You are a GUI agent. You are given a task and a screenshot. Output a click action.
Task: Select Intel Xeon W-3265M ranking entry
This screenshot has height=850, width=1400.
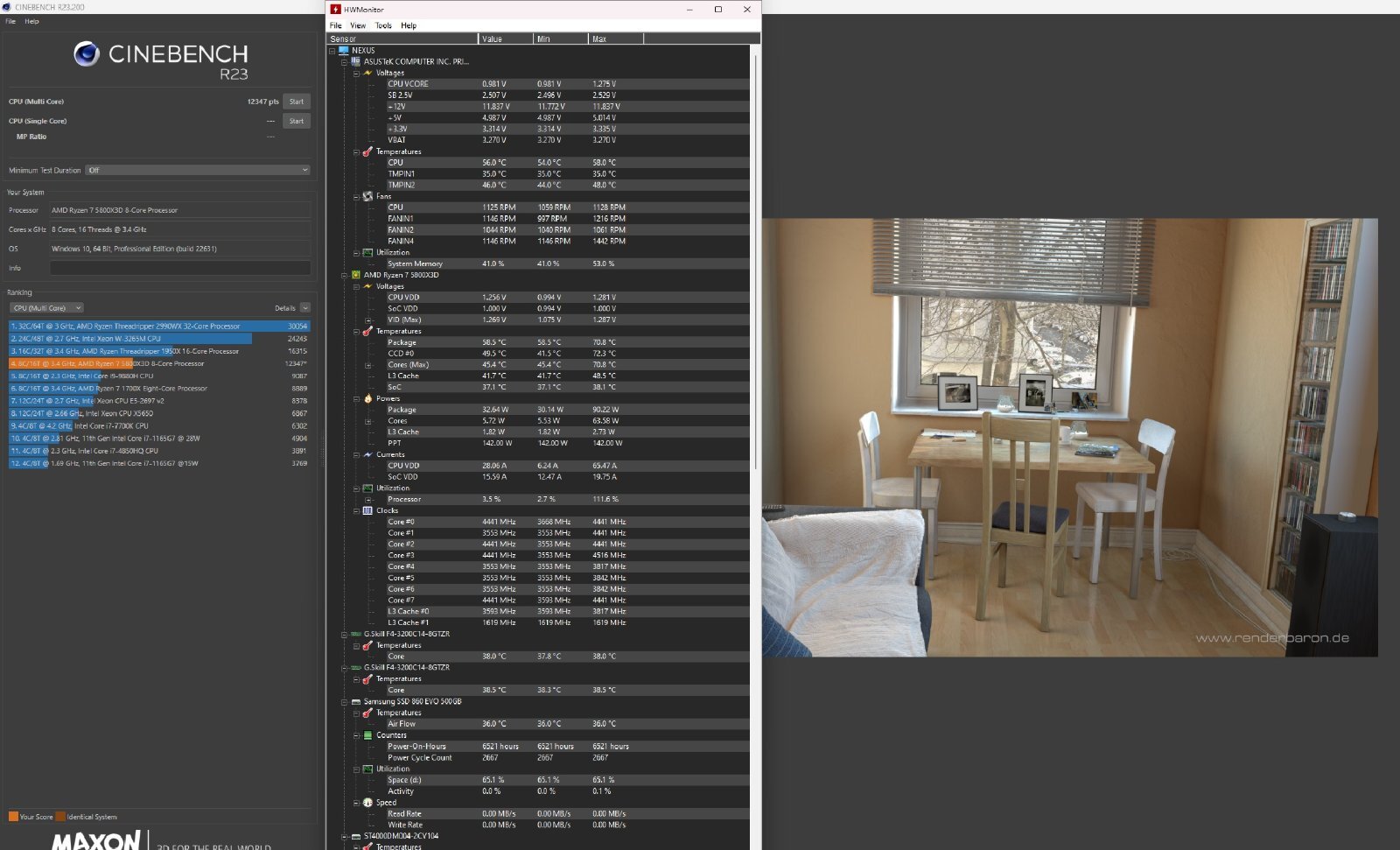pos(159,338)
